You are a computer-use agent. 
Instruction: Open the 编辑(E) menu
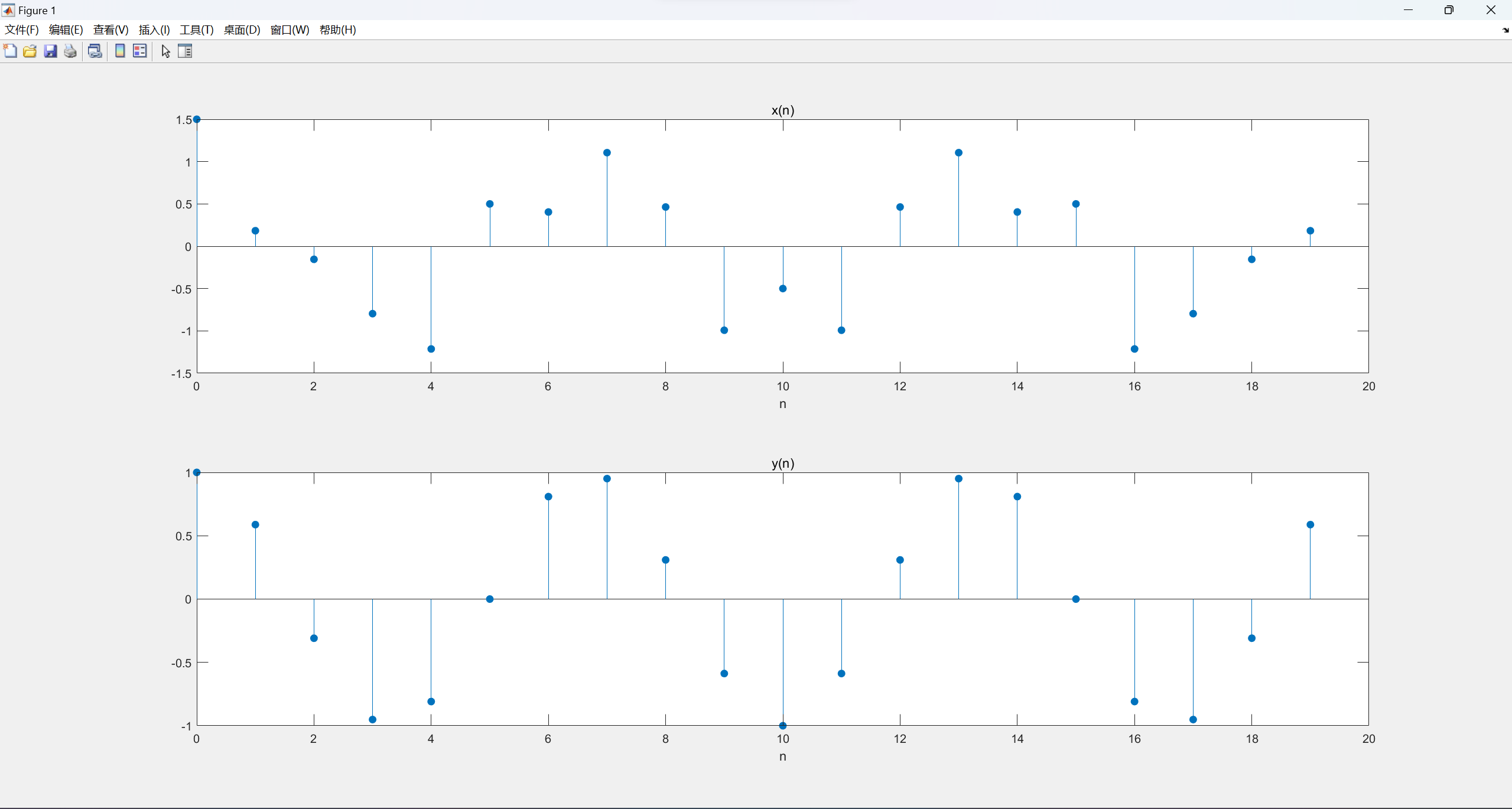66,30
